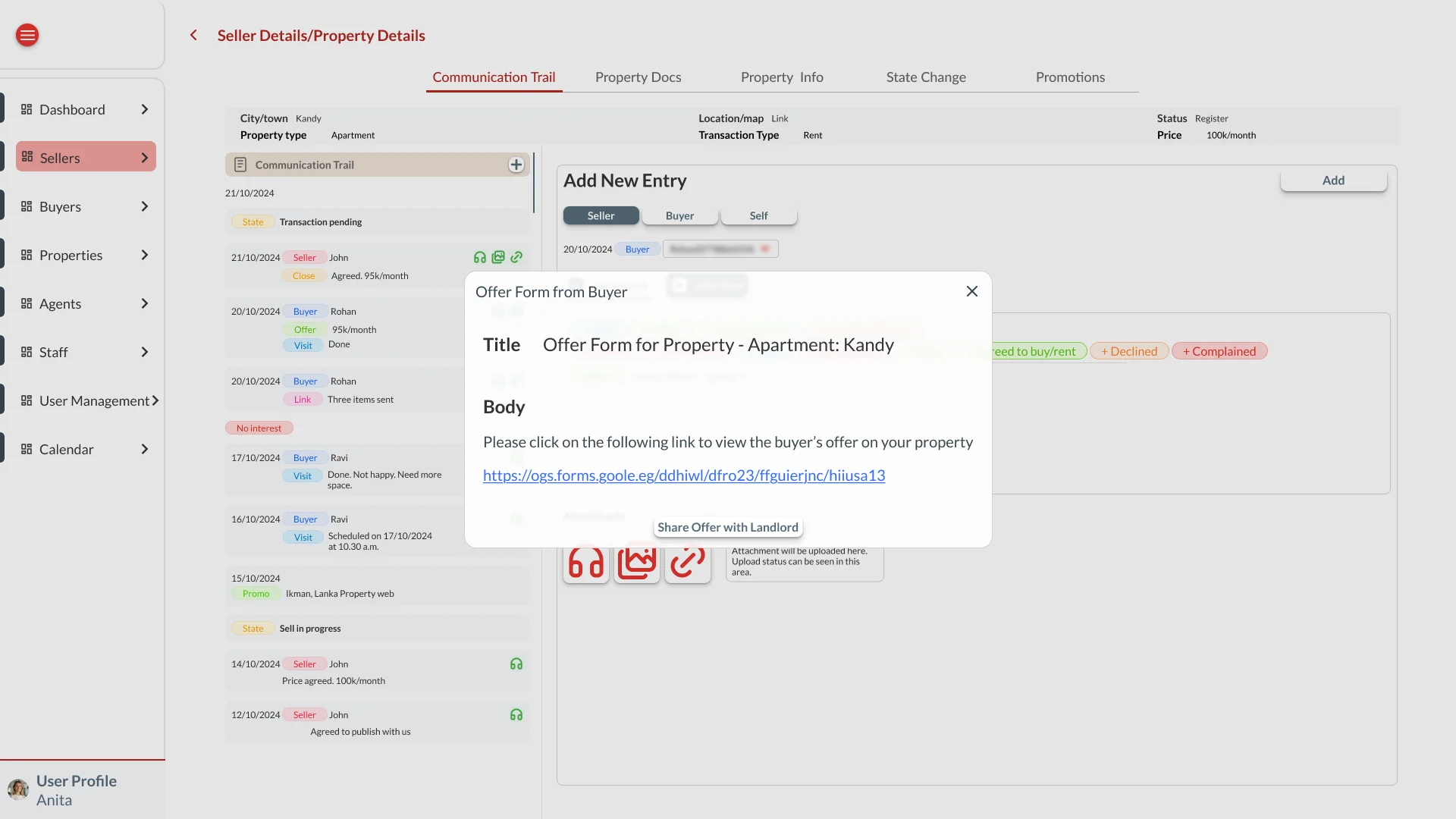Open the red hamburger menu icon

tap(27, 35)
